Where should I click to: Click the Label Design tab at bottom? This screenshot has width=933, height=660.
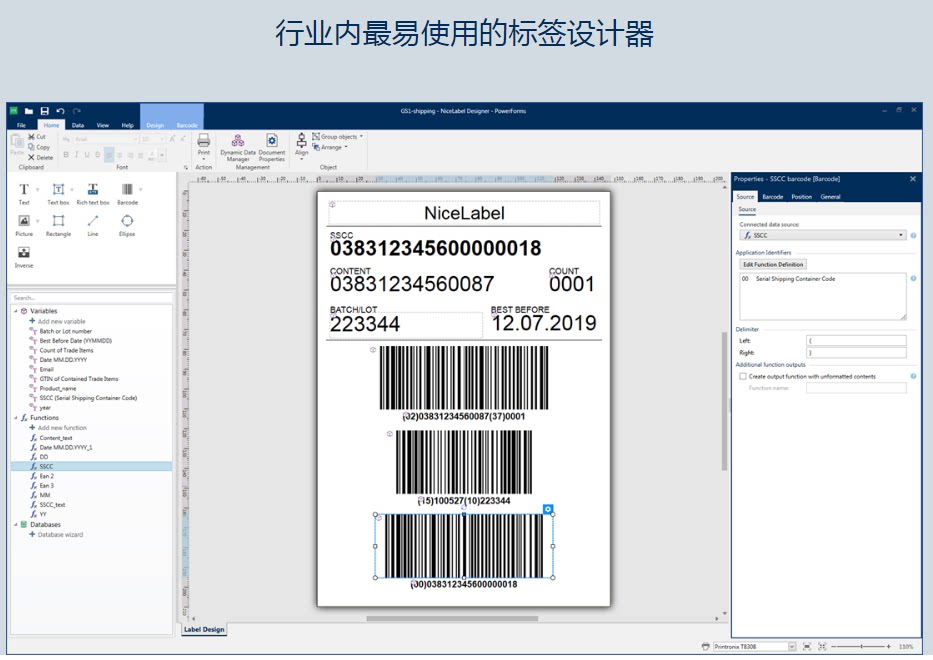coord(204,629)
